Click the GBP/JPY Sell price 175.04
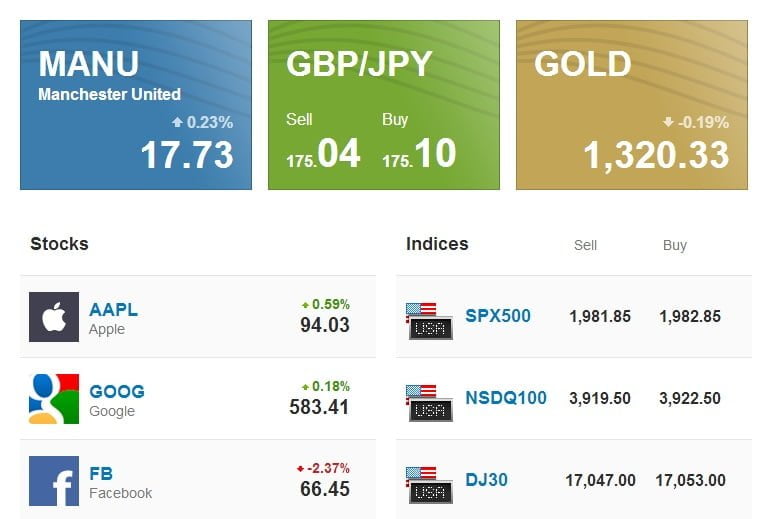Image resolution: width=773 pixels, height=519 pixels. click(323, 154)
